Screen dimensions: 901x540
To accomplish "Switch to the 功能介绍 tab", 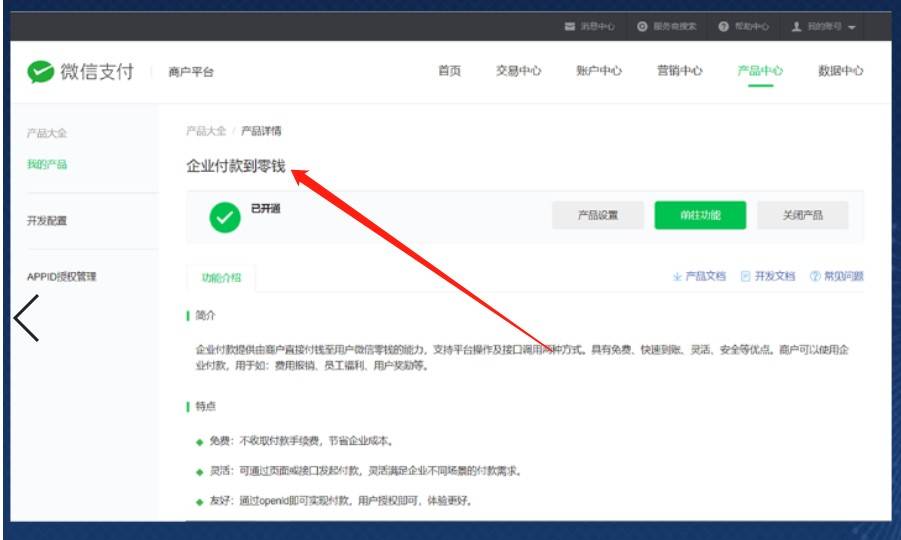I will (x=221, y=278).
